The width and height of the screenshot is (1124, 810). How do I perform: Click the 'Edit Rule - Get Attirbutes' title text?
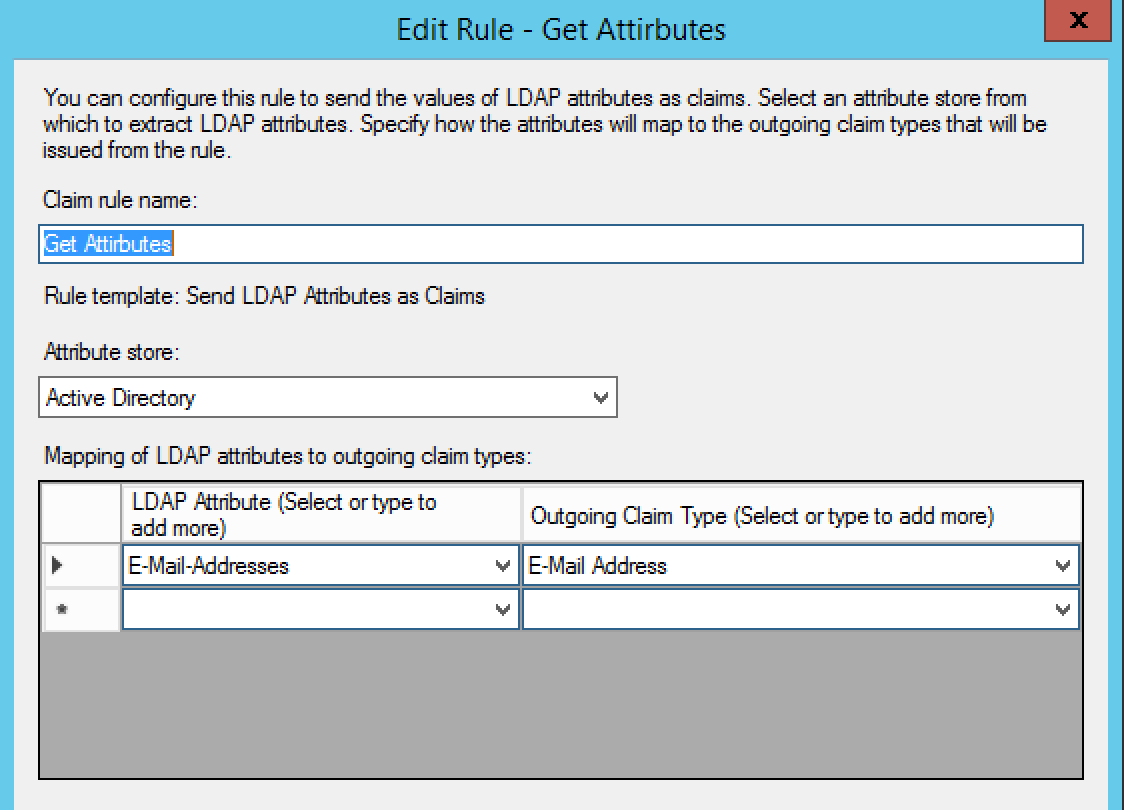pos(561,29)
